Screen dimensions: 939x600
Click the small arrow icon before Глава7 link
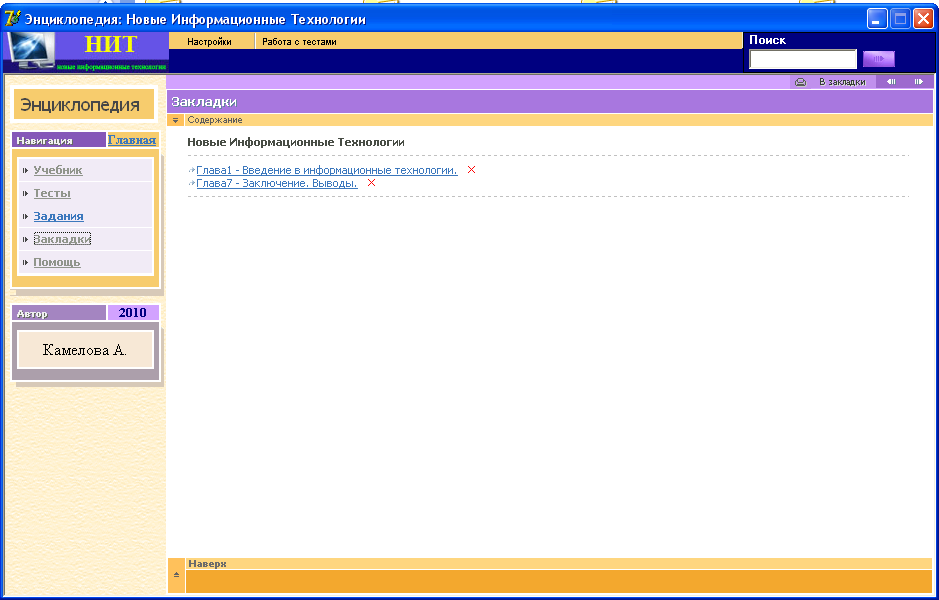(192, 184)
